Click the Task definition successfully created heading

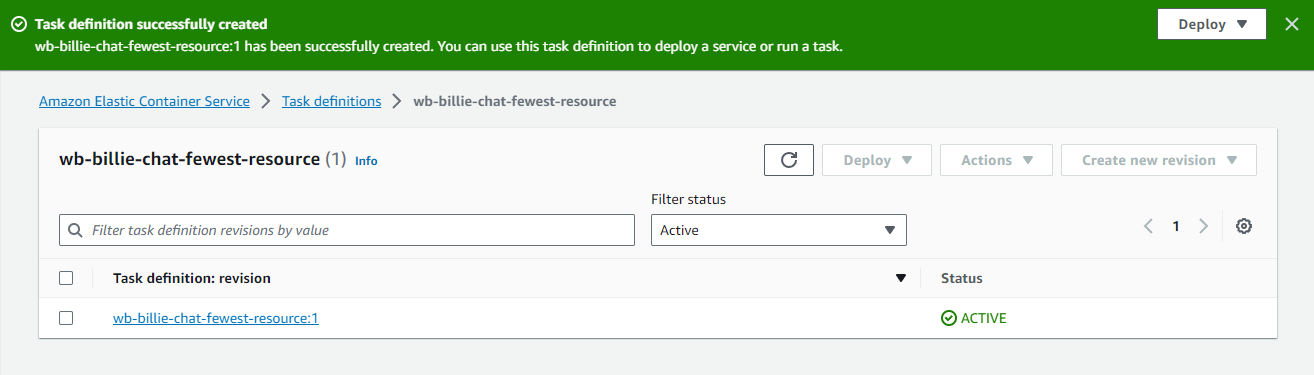point(151,23)
